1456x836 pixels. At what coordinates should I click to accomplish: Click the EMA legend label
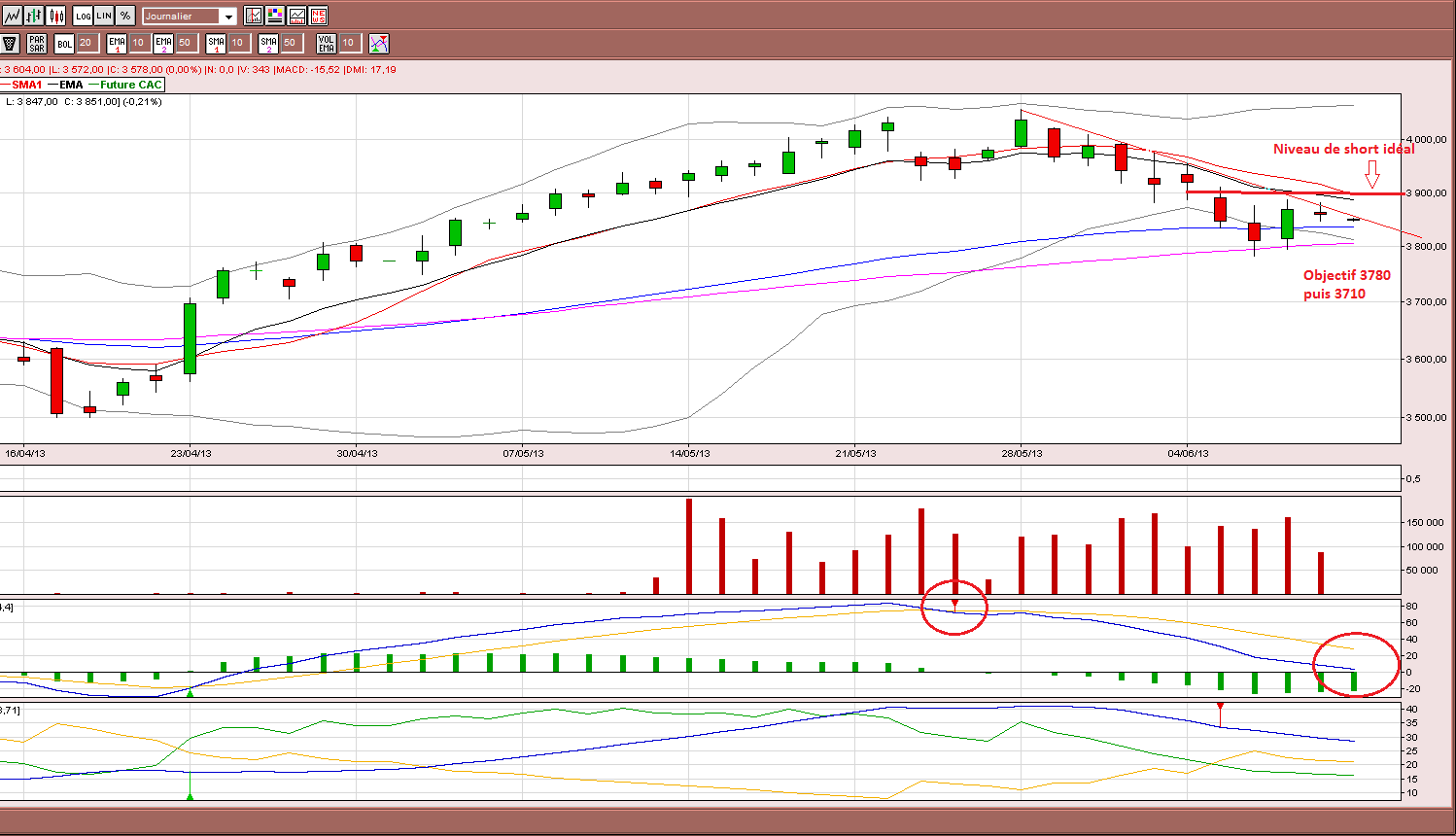pyautogui.click(x=71, y=85)
